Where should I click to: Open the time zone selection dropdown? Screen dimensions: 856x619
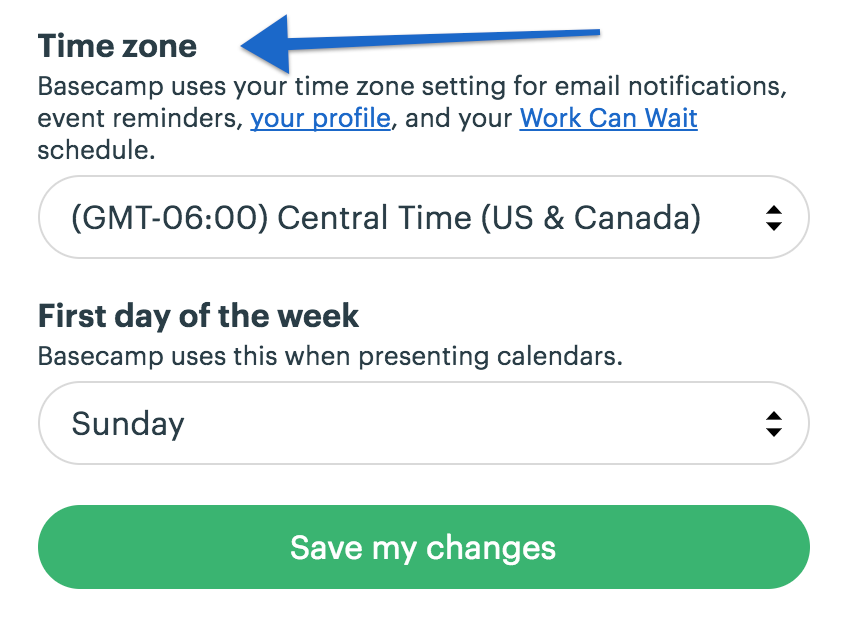coord(423,217)
